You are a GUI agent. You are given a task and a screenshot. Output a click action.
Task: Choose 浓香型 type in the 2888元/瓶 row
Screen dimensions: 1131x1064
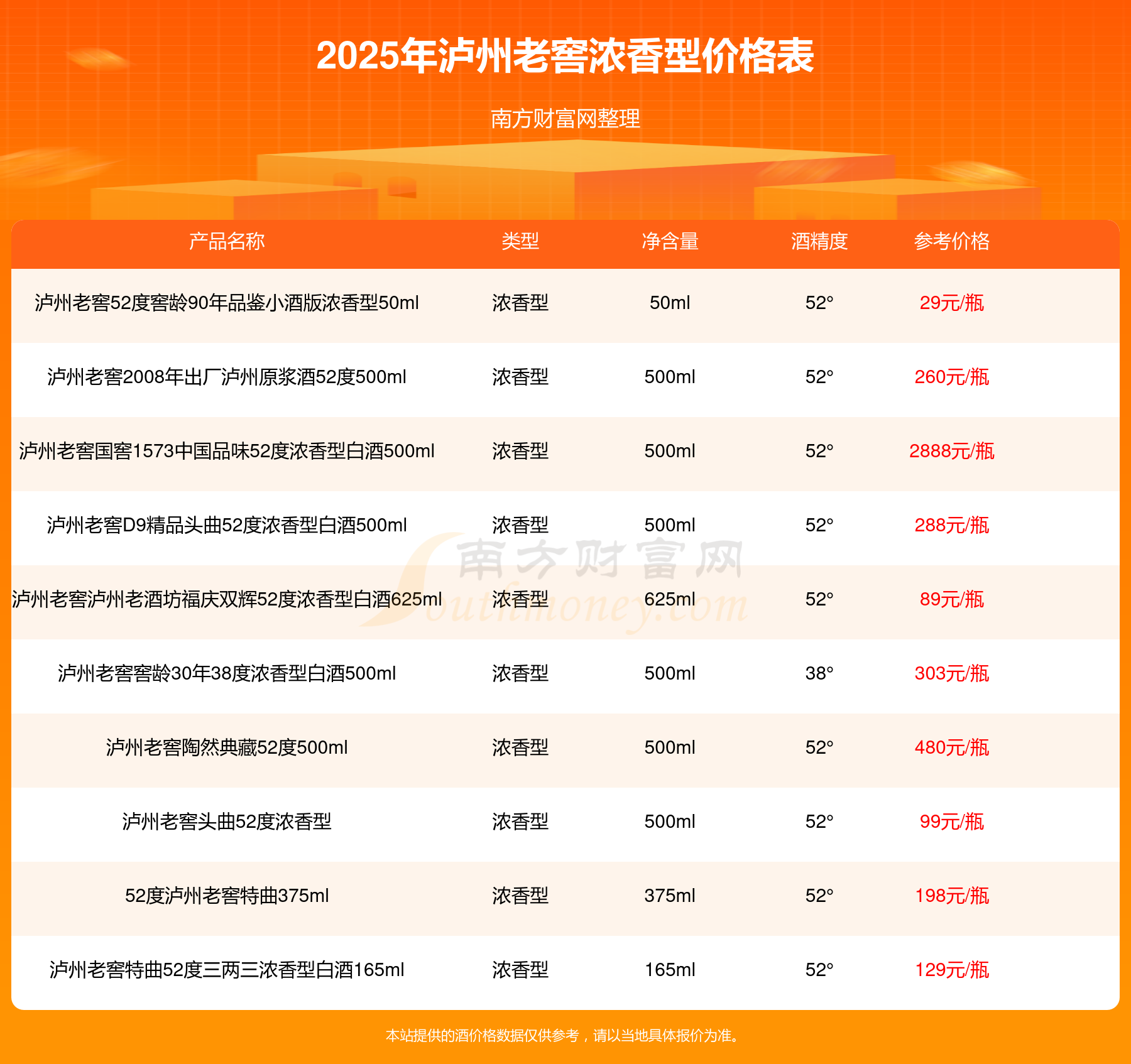tap(520, 451)
